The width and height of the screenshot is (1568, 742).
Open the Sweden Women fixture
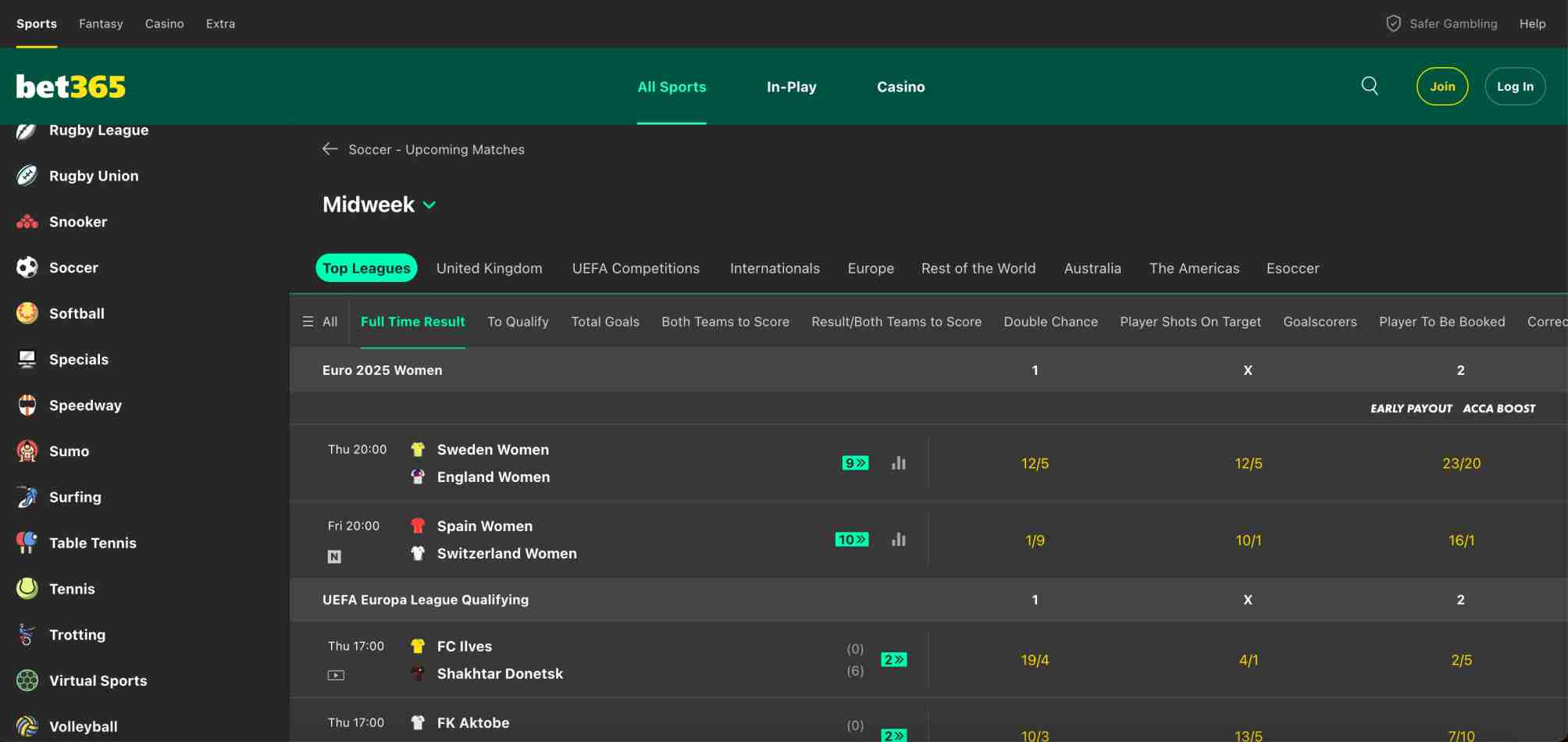(493, 450)
